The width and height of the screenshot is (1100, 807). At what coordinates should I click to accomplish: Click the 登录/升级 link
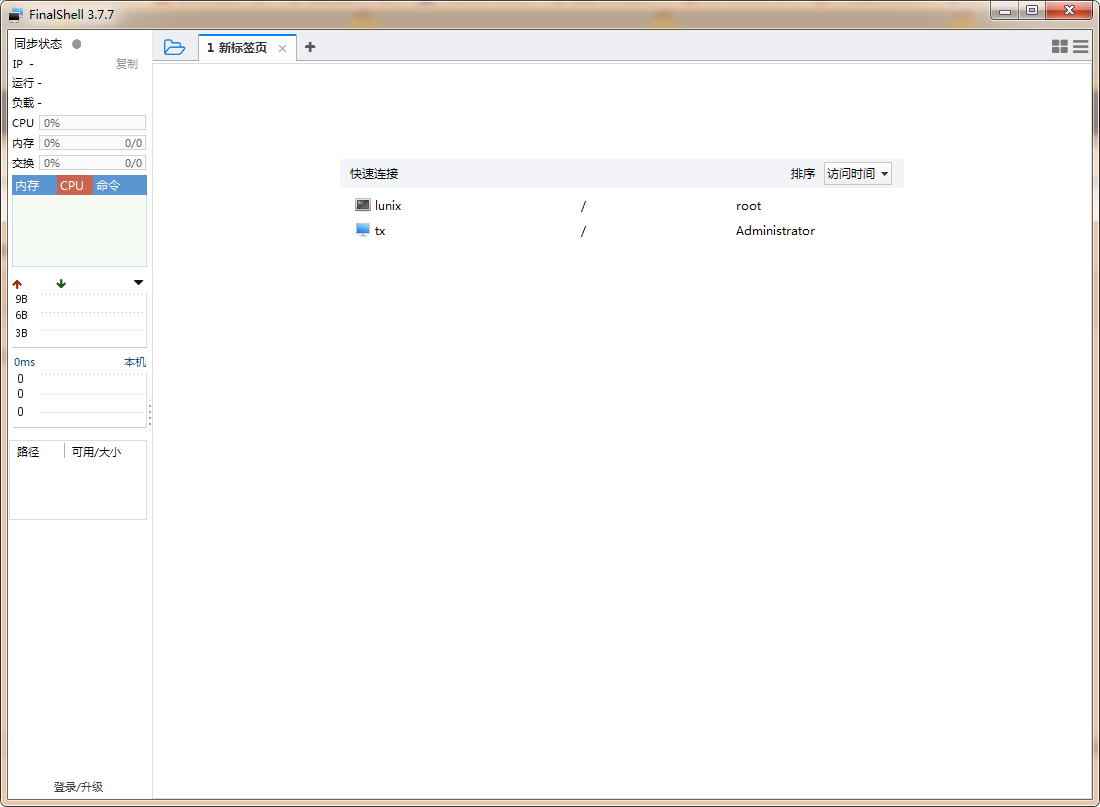(79, 787)
